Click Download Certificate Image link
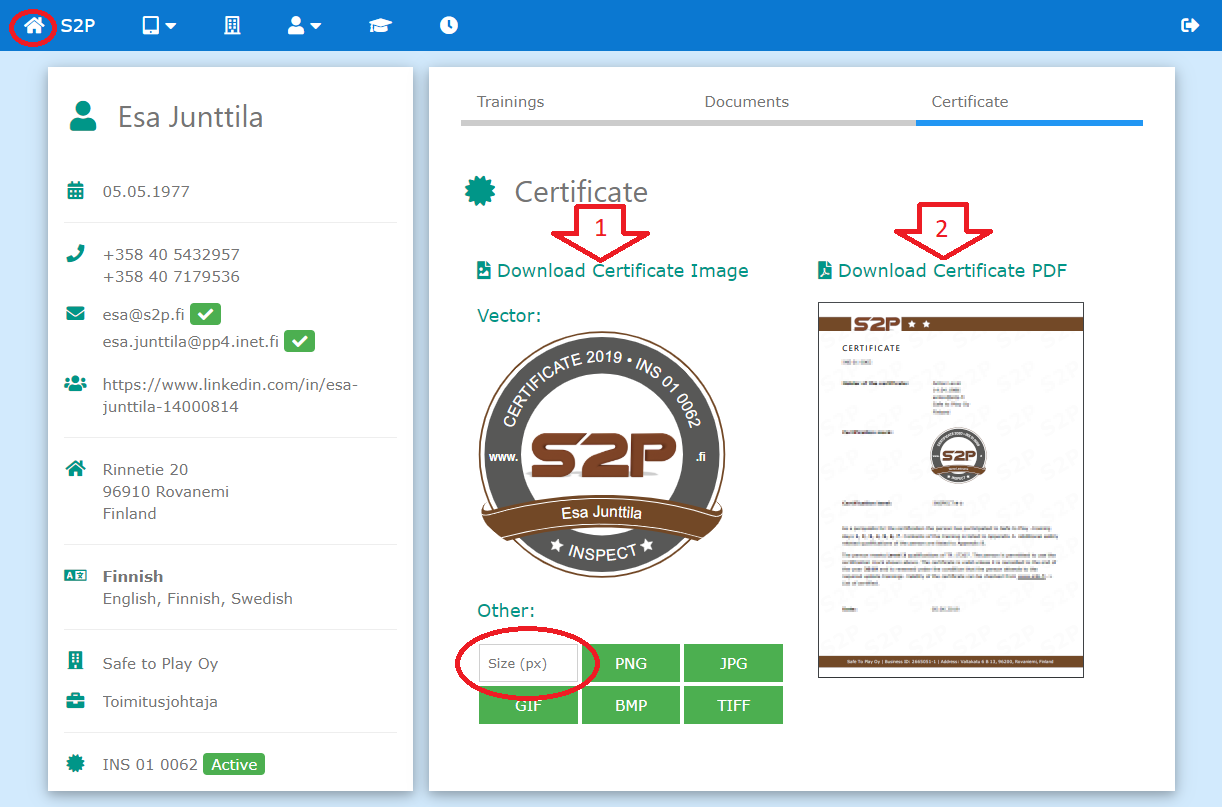The height and width of the screenshot is (807, 1222). [622, 270]
